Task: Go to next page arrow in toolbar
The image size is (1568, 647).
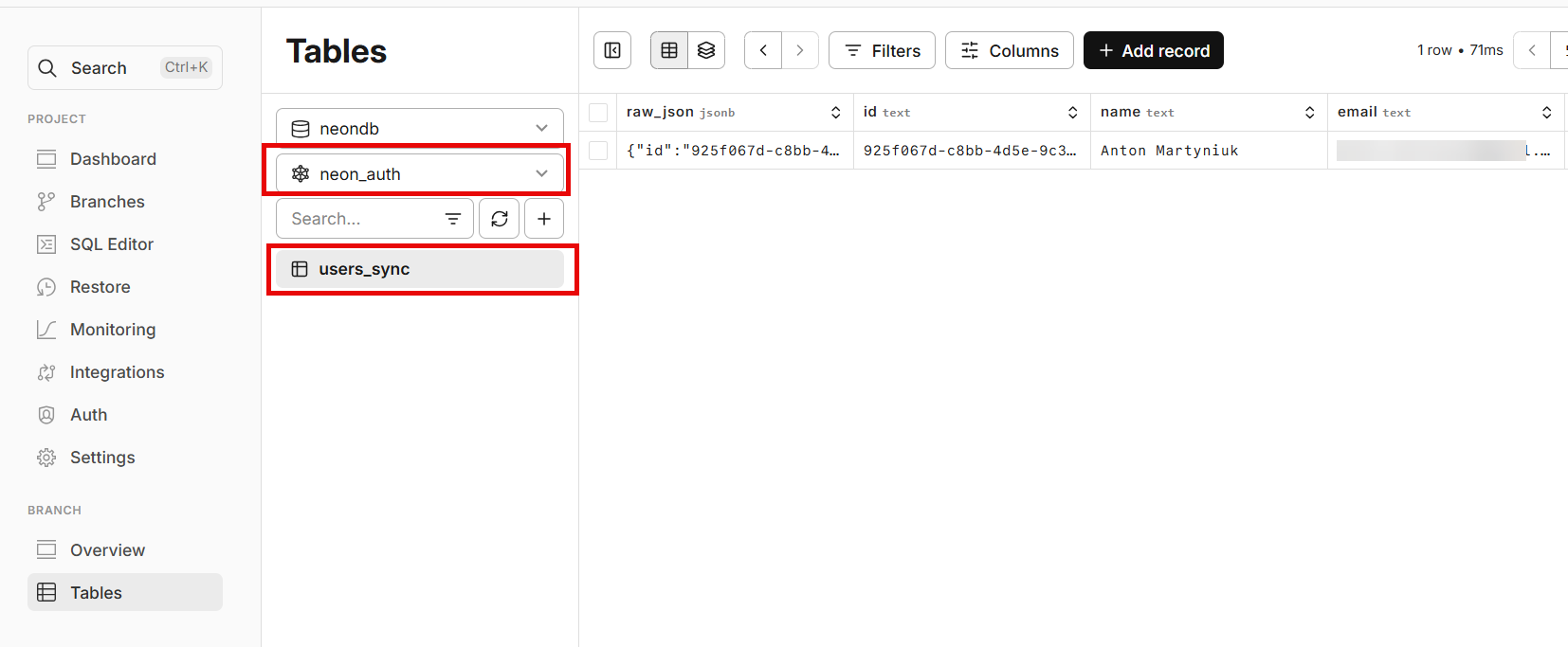Action: coord(800,50)
